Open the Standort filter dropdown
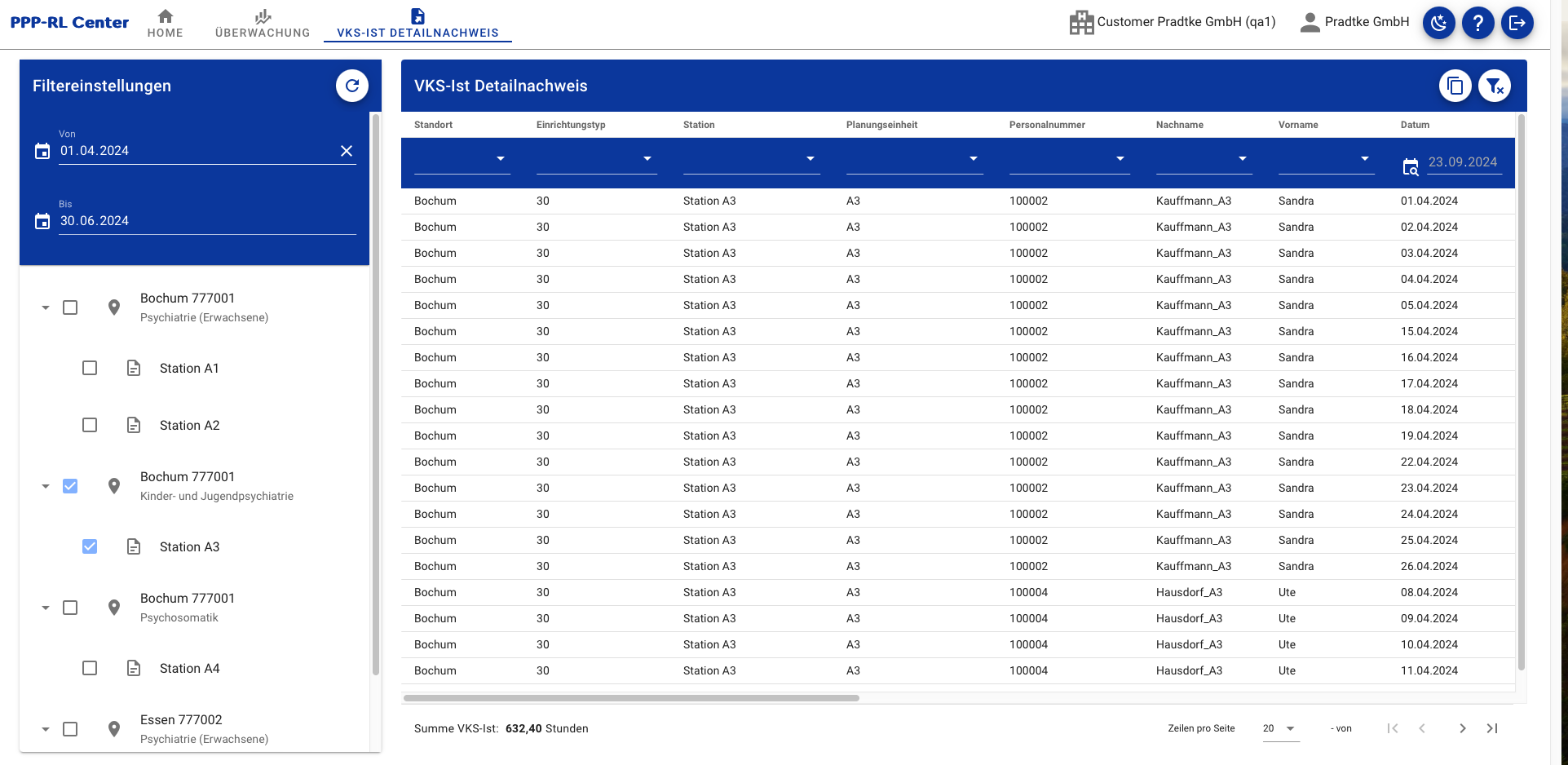 coord(462,159)
